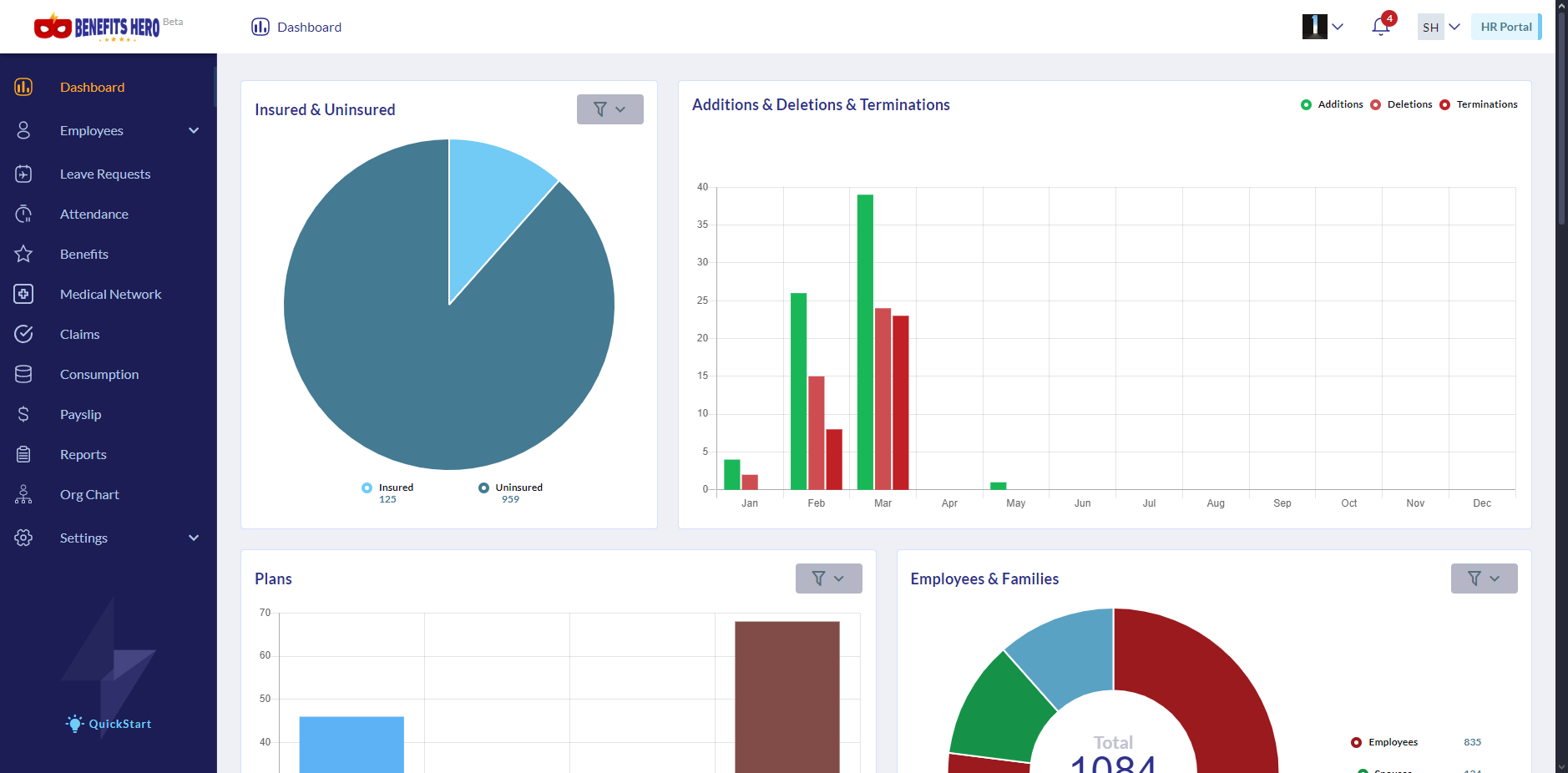Open the notifications bell

pyautogui.click(x=1380, y=27)
